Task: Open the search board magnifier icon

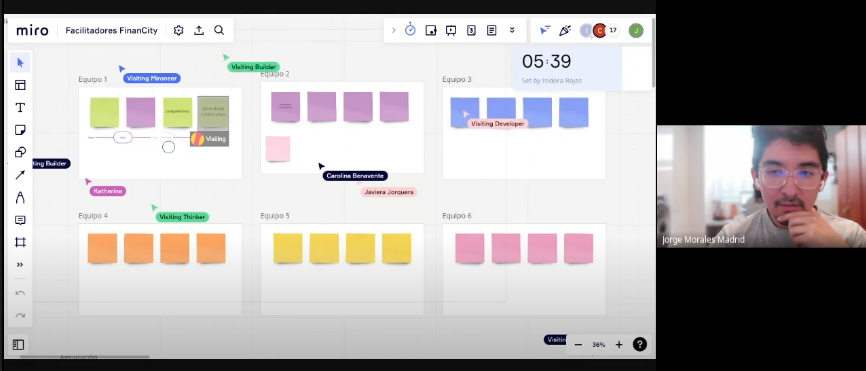Action: click(x=219, y=30)
